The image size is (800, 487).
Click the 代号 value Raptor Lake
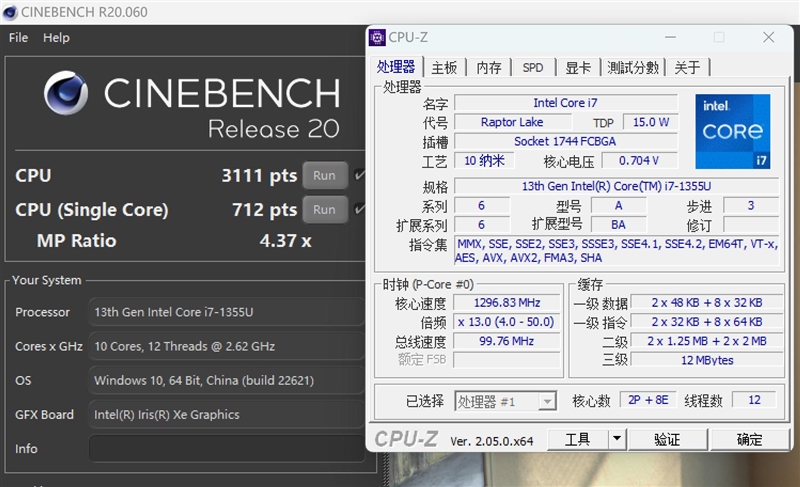[512, 122]
